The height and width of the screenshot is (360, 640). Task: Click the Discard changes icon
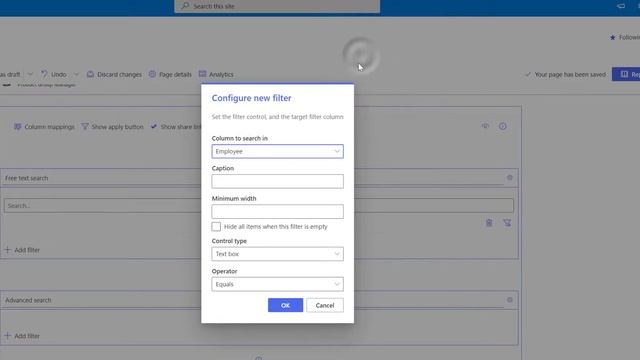(90, 74)
